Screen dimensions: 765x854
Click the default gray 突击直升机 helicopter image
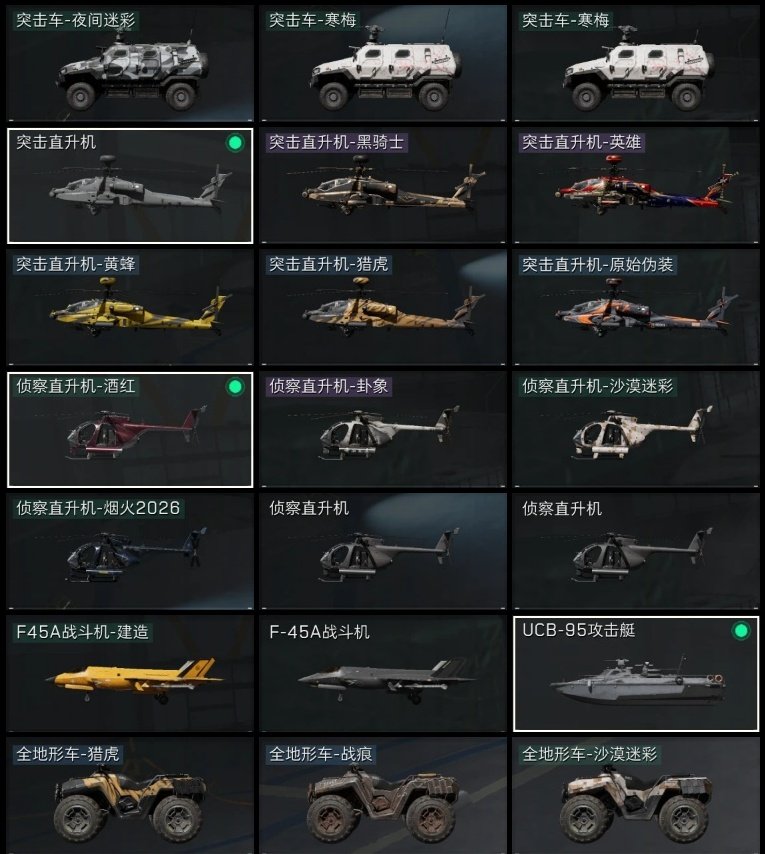140,185
